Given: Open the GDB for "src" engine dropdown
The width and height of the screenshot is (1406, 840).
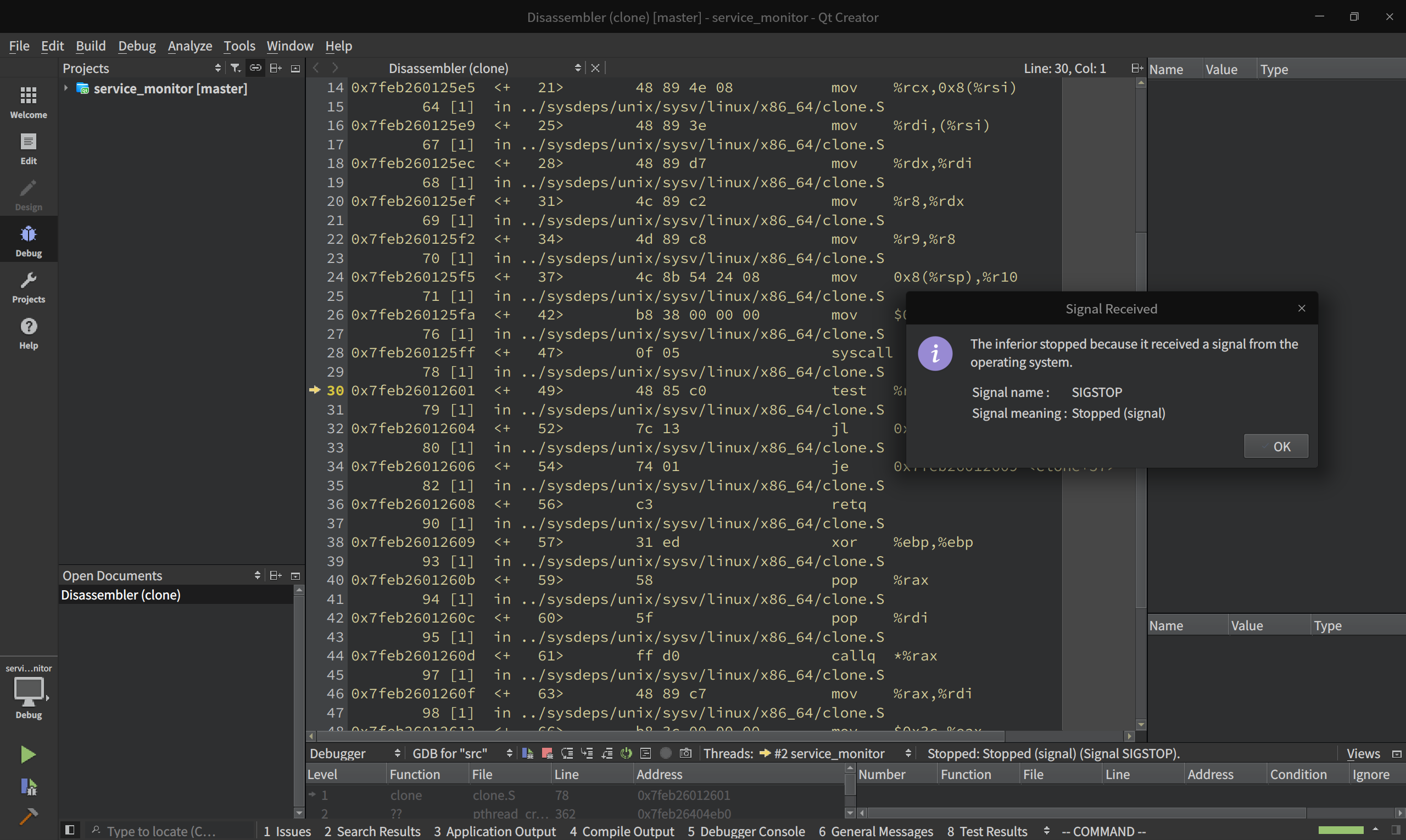Looking at the screenshot, I should (x=461, y=753).
